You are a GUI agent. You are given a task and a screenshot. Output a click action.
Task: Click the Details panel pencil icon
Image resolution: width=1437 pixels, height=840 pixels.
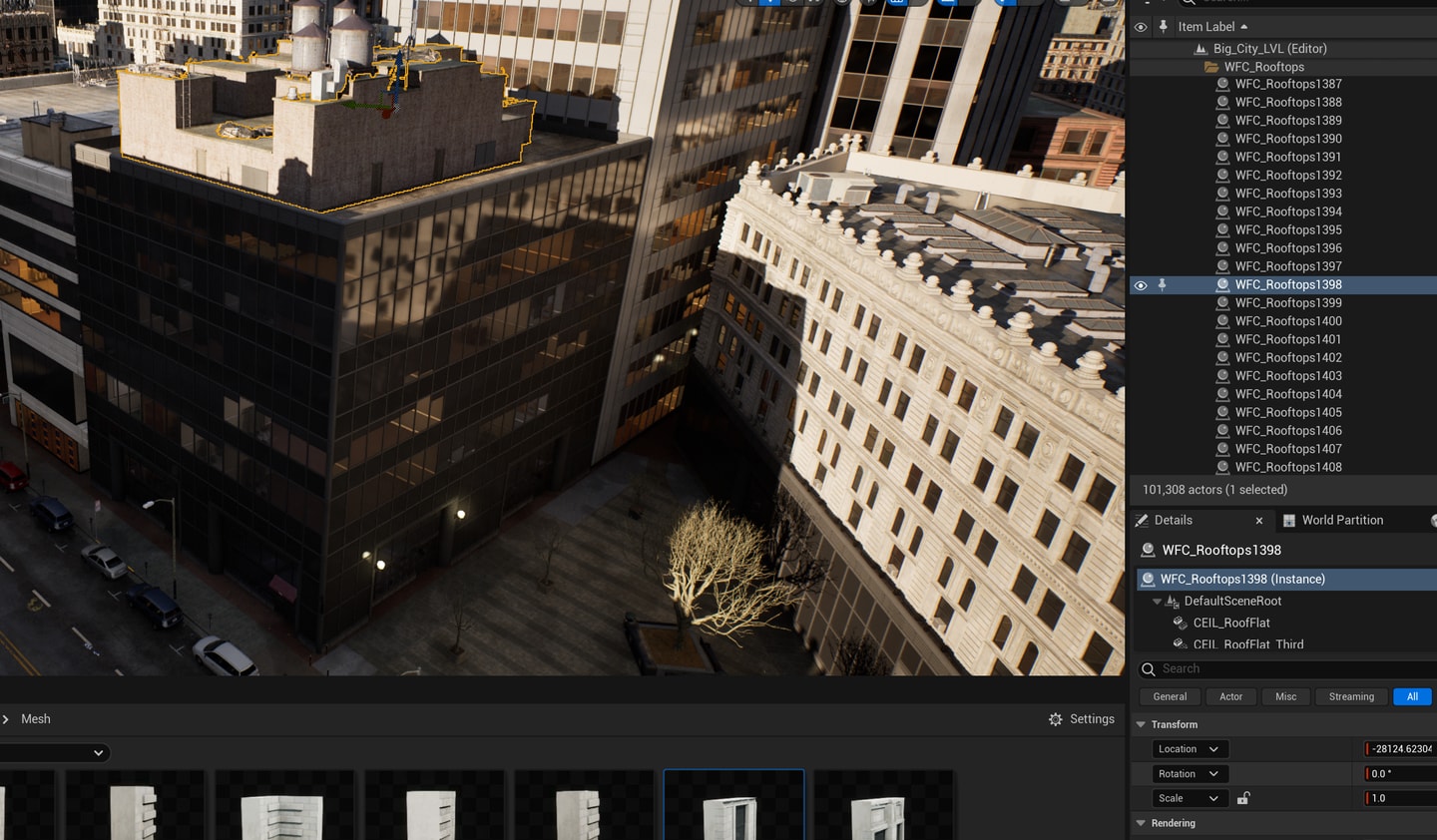[x=1142, y=521]
